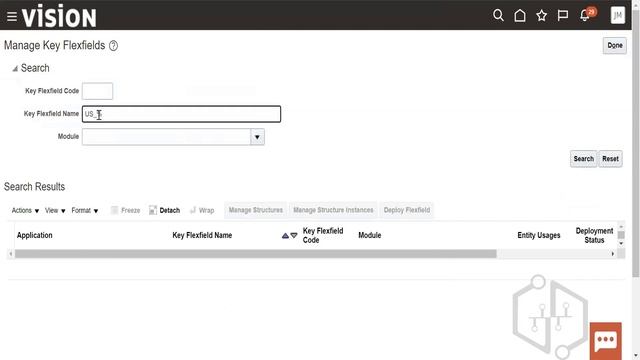Viewport: 640px width, 360px height.
Task: Click Manage Structure Instances button
Action: tap(333, 210)
